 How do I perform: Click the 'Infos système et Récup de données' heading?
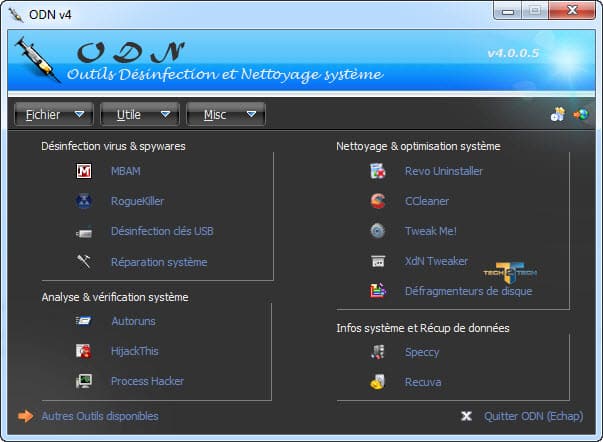click(x=423, y=328)
